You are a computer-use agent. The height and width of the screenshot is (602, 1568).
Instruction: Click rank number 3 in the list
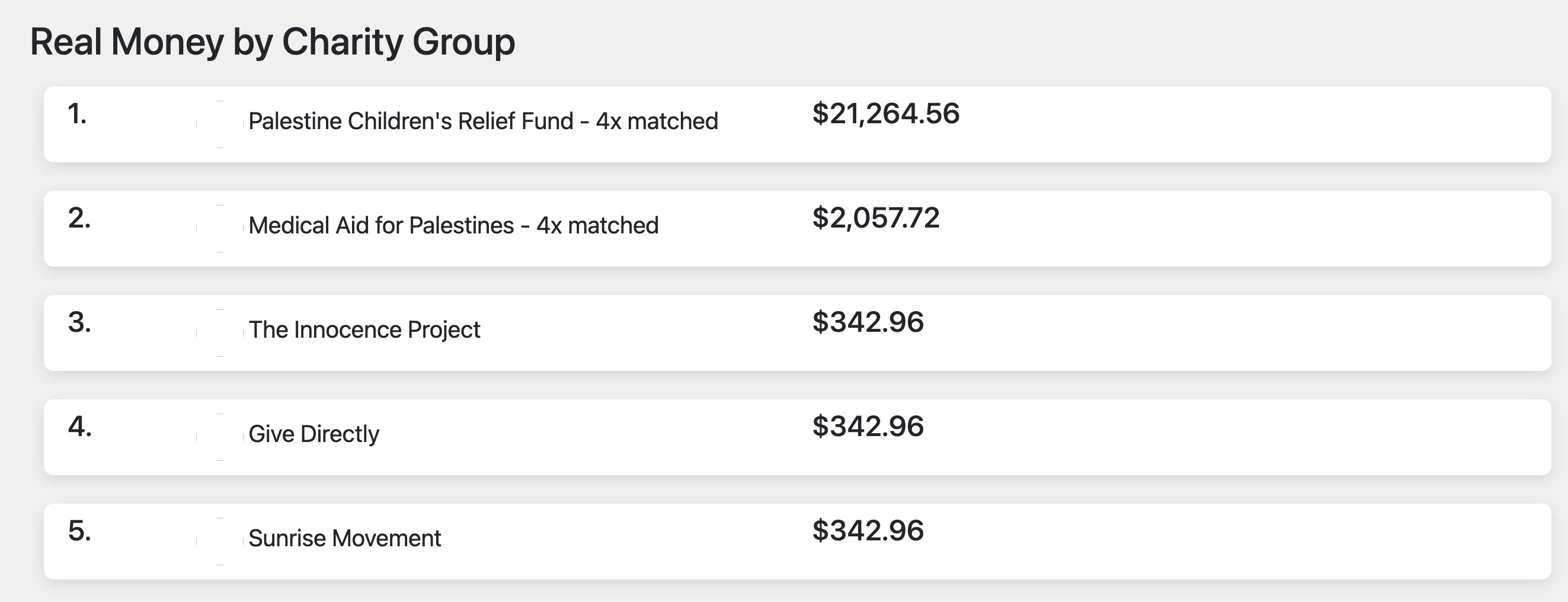click(79, 322)
